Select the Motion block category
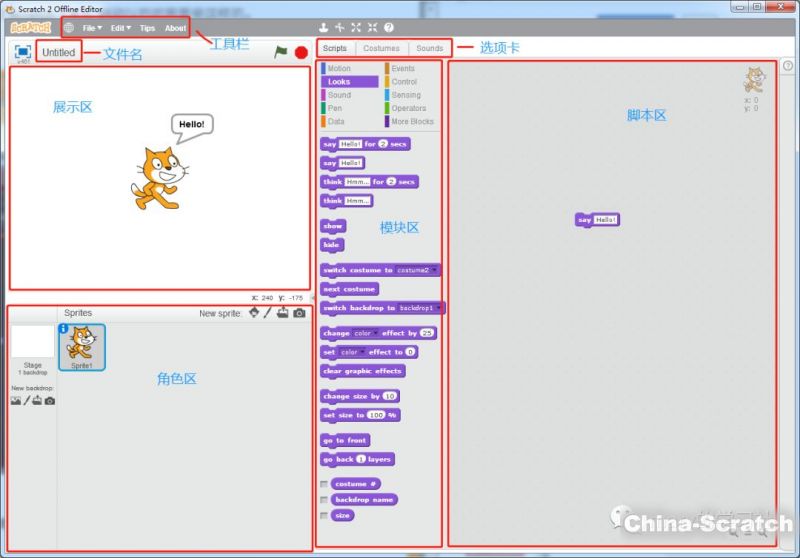This screenshot has width=800, height=558. (x=339, y=69)
